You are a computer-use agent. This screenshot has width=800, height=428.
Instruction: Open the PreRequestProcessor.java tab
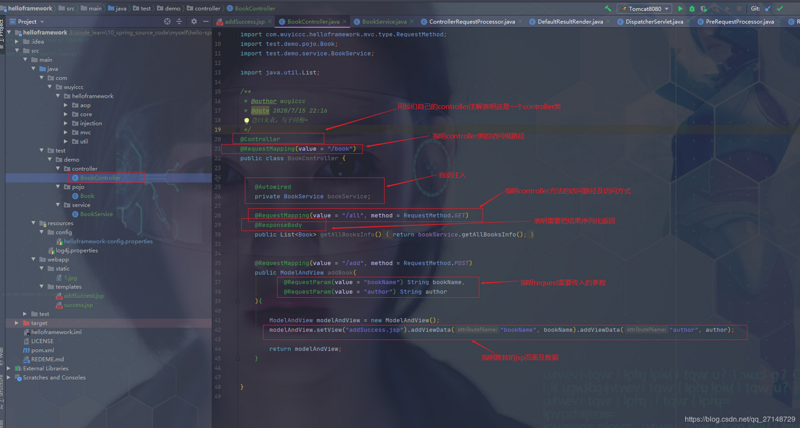click(739, 21)
